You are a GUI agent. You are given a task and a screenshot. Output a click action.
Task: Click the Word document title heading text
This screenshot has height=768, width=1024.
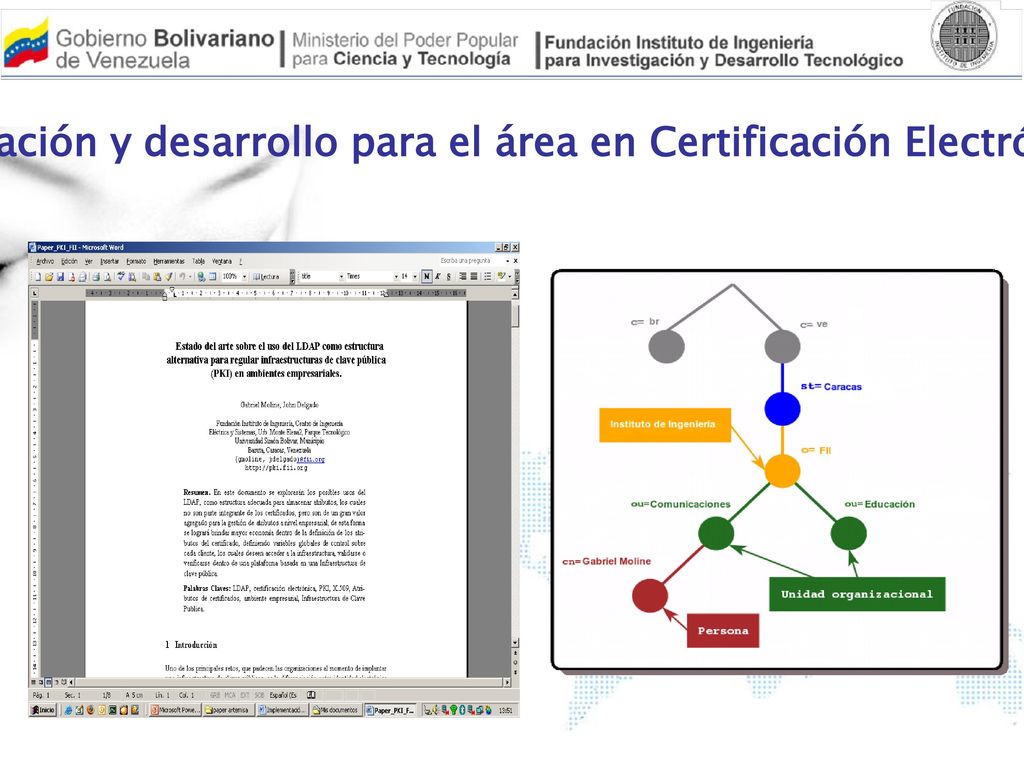[276, 360]
